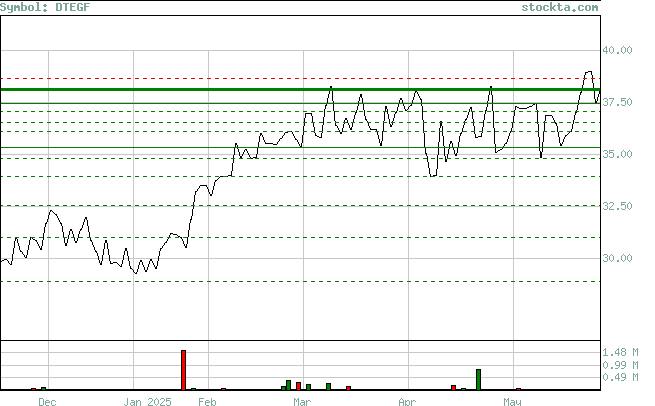655x406 pixels.
Task: Click the tallest red volume bar
Action: [x=183, y=370]
